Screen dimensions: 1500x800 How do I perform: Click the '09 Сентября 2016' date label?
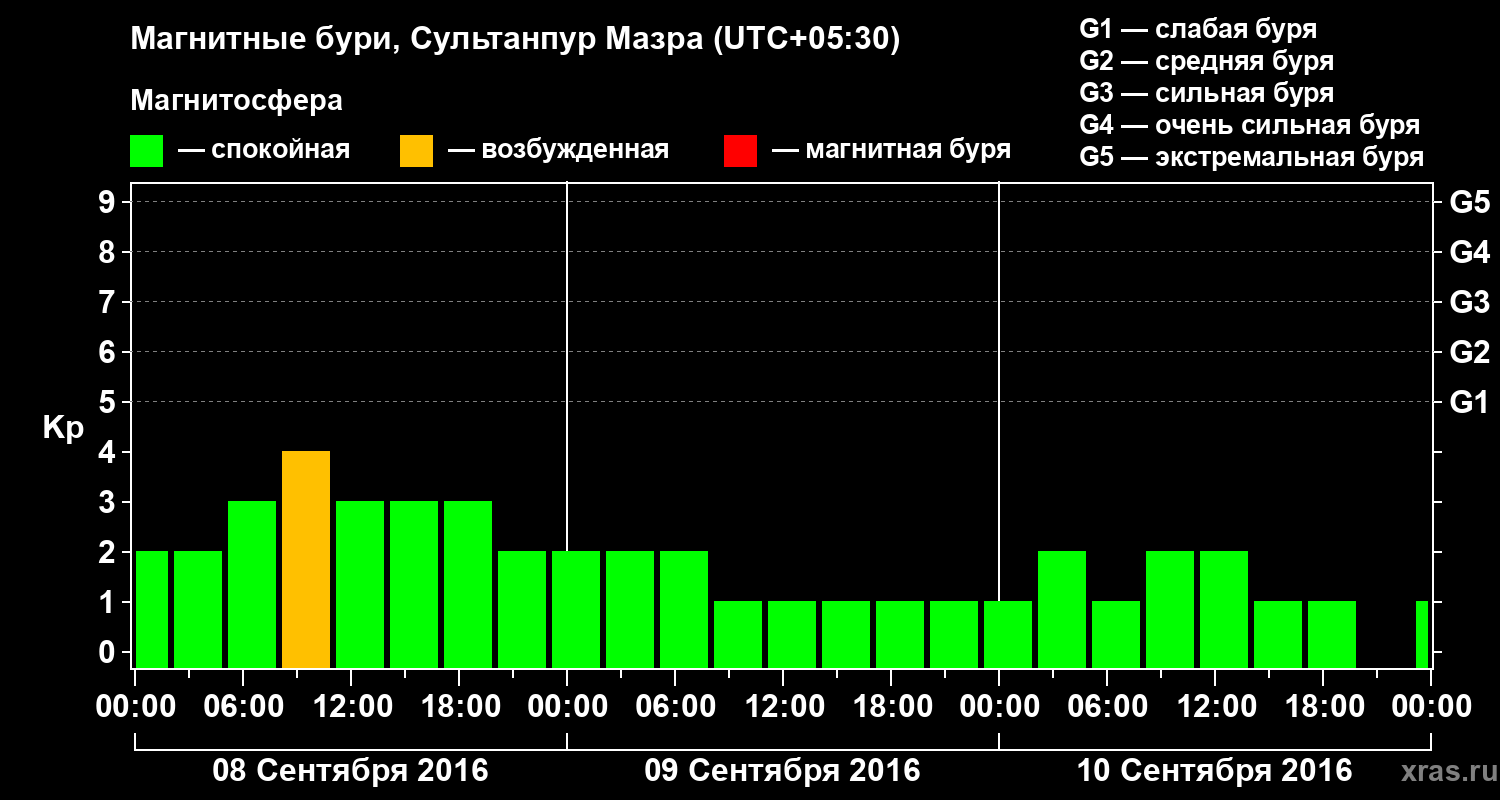click(x=782, y=771)
